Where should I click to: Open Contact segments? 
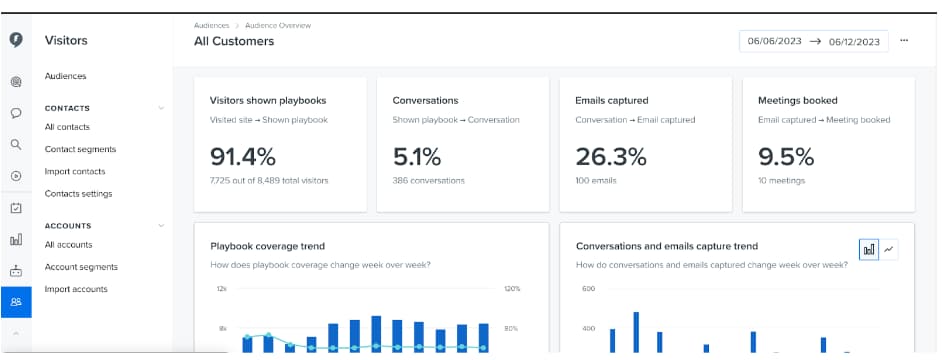(80, 150)
